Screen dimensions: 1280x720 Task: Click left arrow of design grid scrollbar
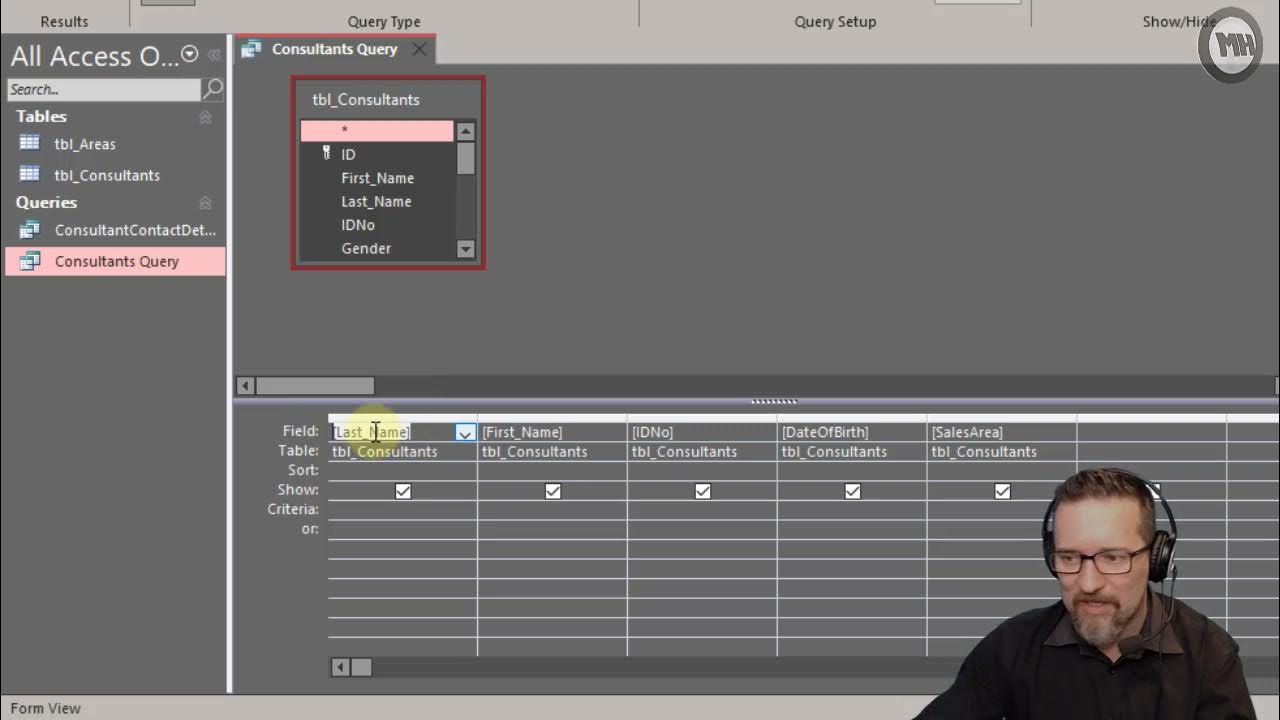pos(340,667)
